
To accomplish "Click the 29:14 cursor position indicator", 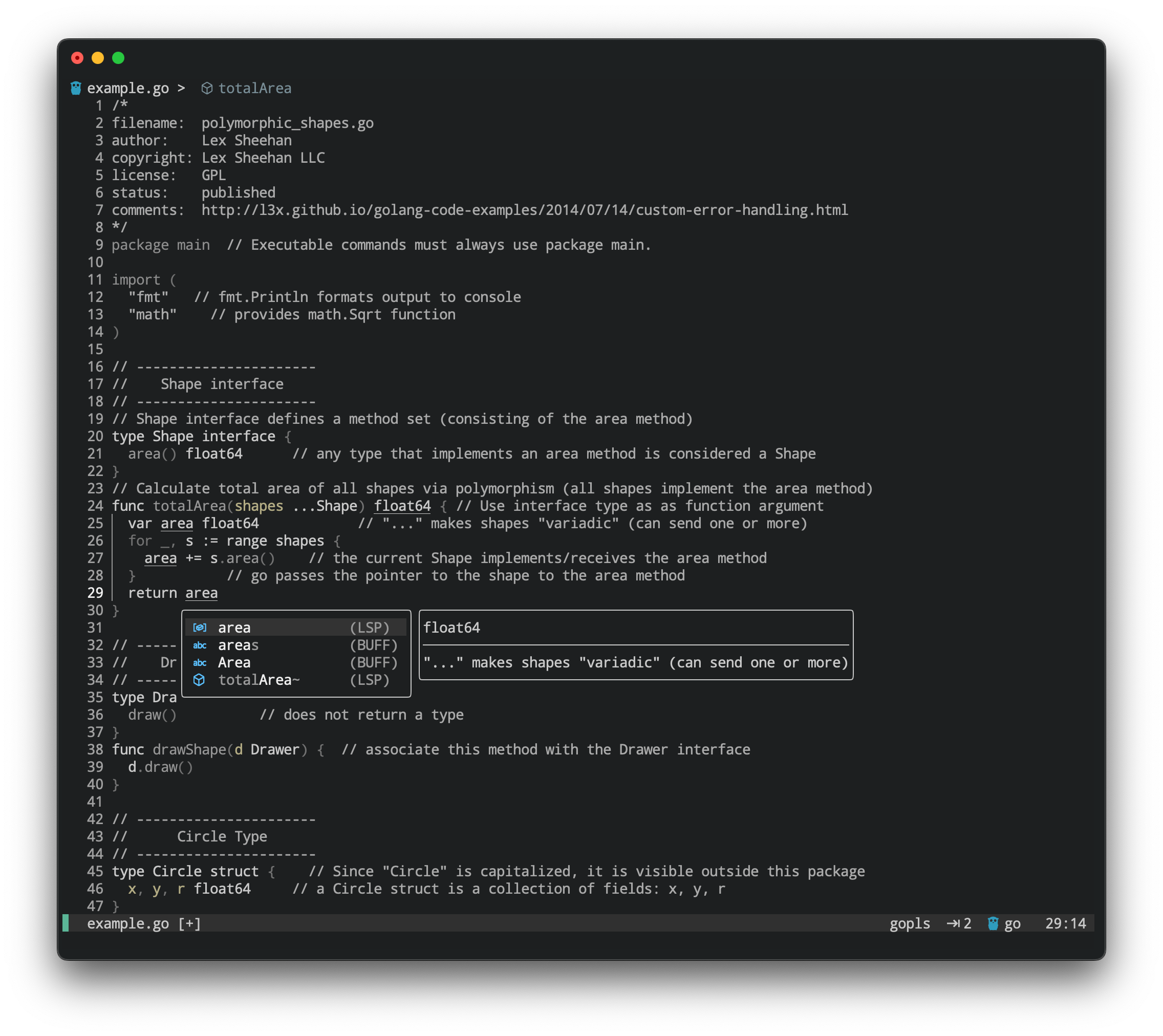I will click(1065, 923).
